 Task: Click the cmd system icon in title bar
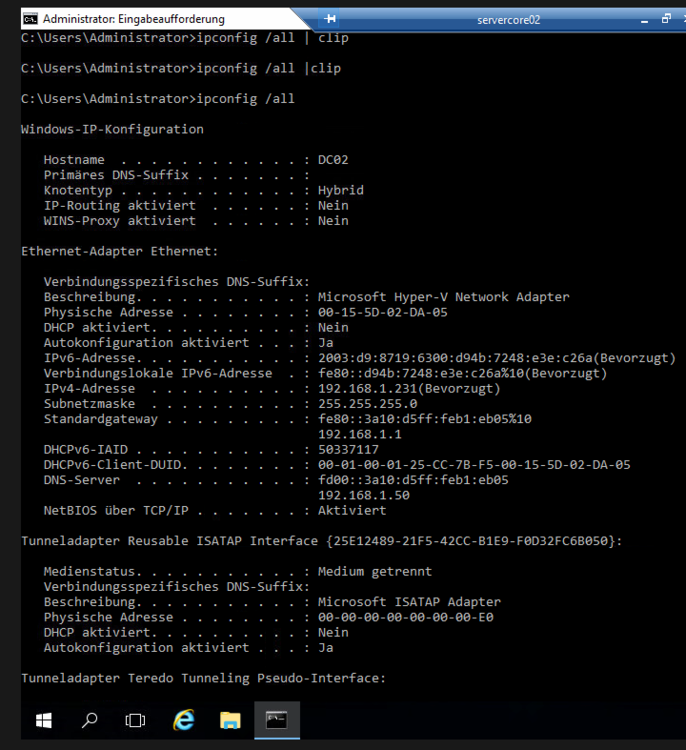pyautogui.click(x=31, y=18)
